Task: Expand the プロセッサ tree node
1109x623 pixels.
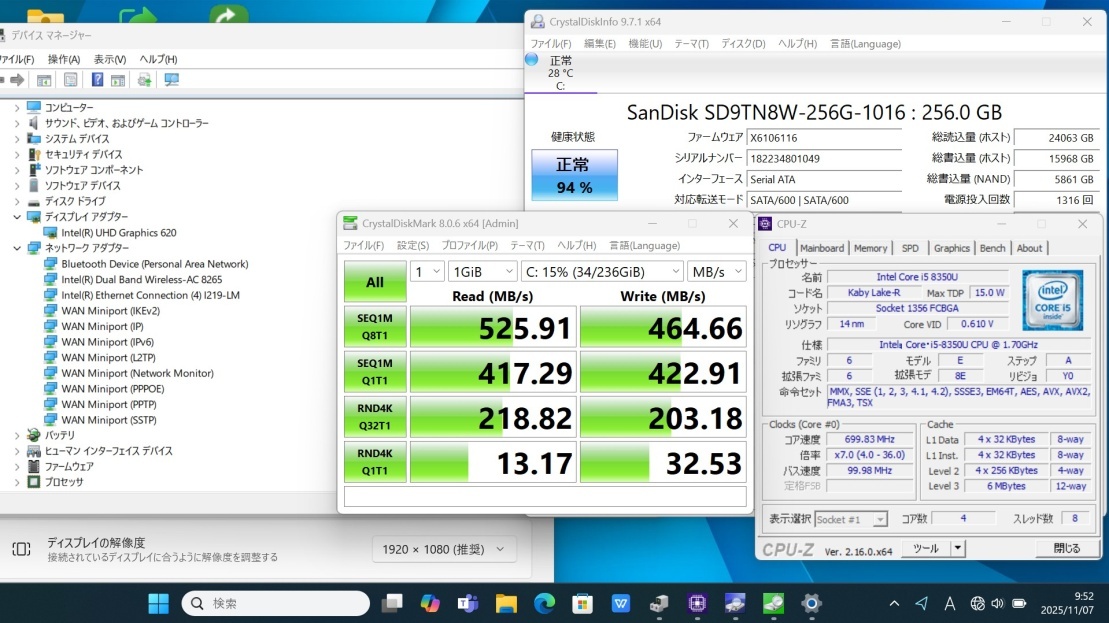Action: 17,482
